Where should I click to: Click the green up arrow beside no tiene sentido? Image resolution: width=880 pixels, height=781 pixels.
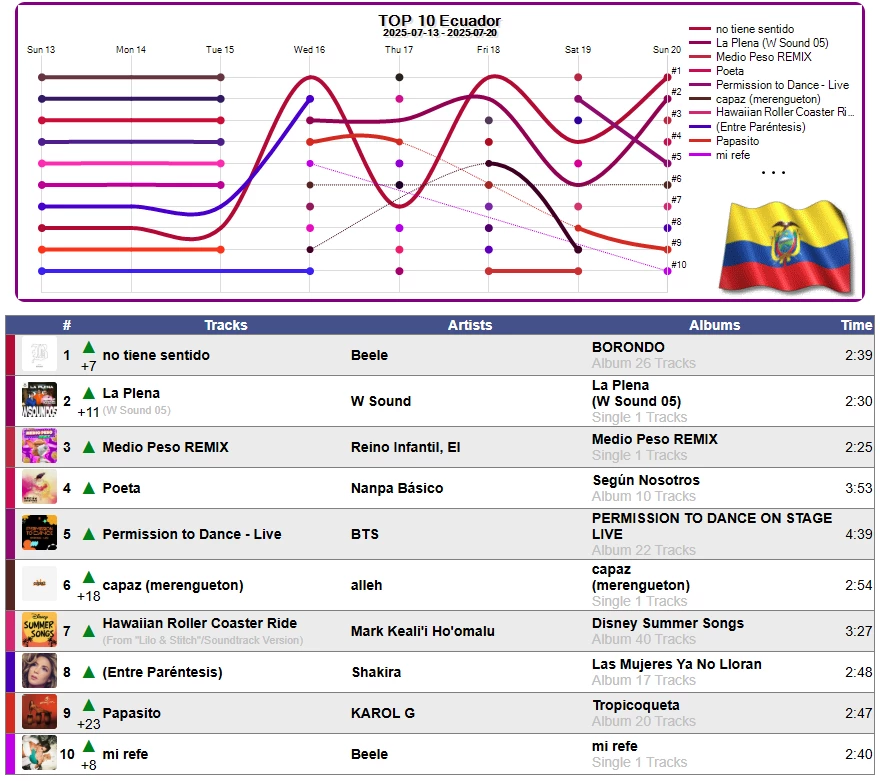pyautogui.click(x=89, y=348)
